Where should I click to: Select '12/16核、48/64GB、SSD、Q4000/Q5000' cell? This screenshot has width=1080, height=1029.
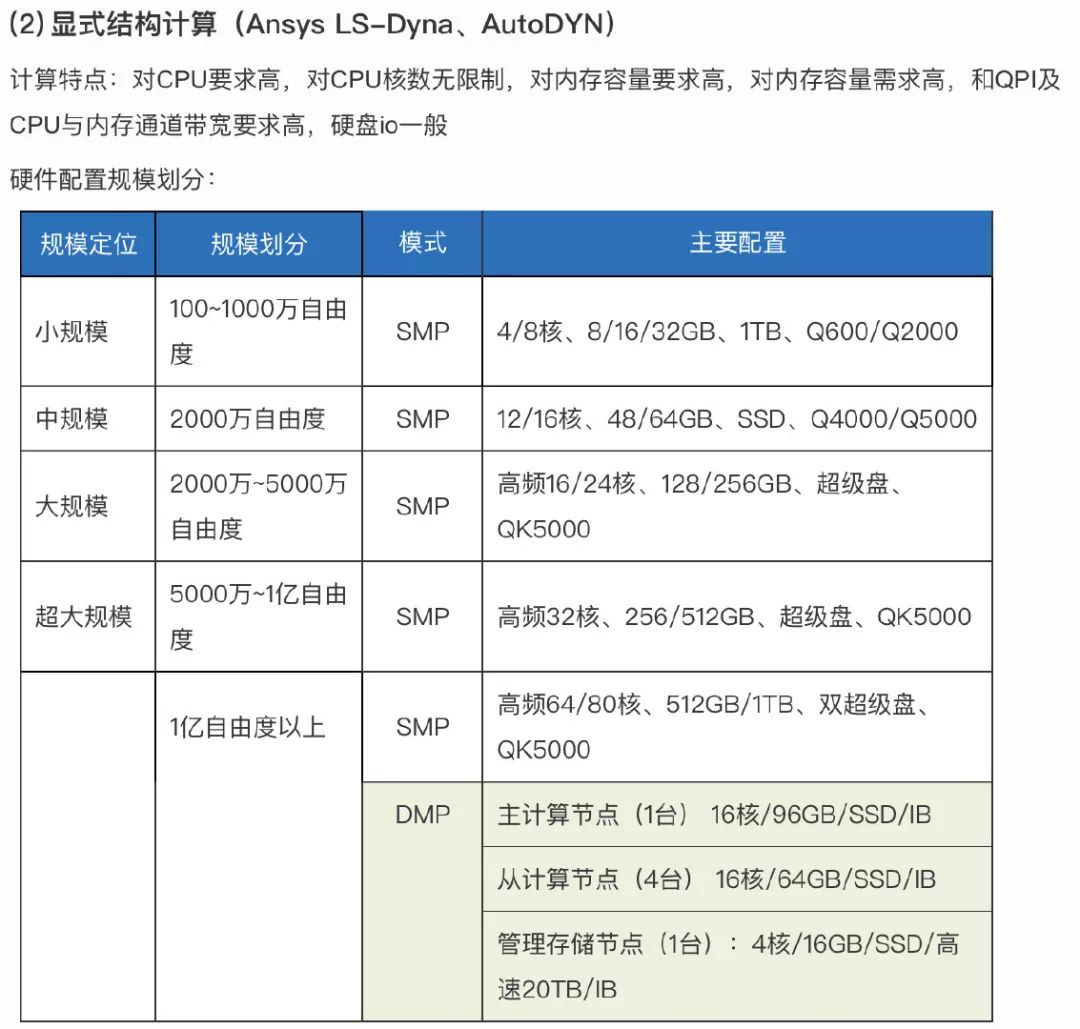pyautogui.click(x=738, y=419)
